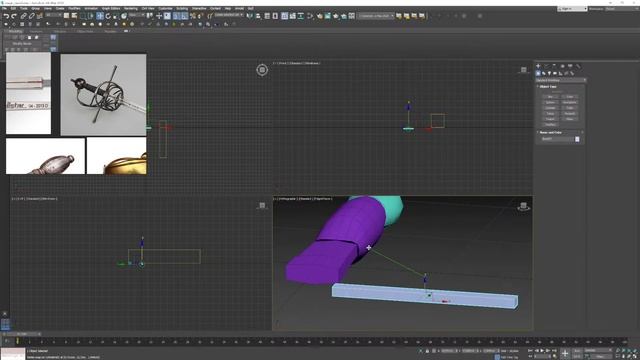Switch to the Freeform ribbon tab
The height and width of the screenshot is (360, 640).
coord(36,31)
